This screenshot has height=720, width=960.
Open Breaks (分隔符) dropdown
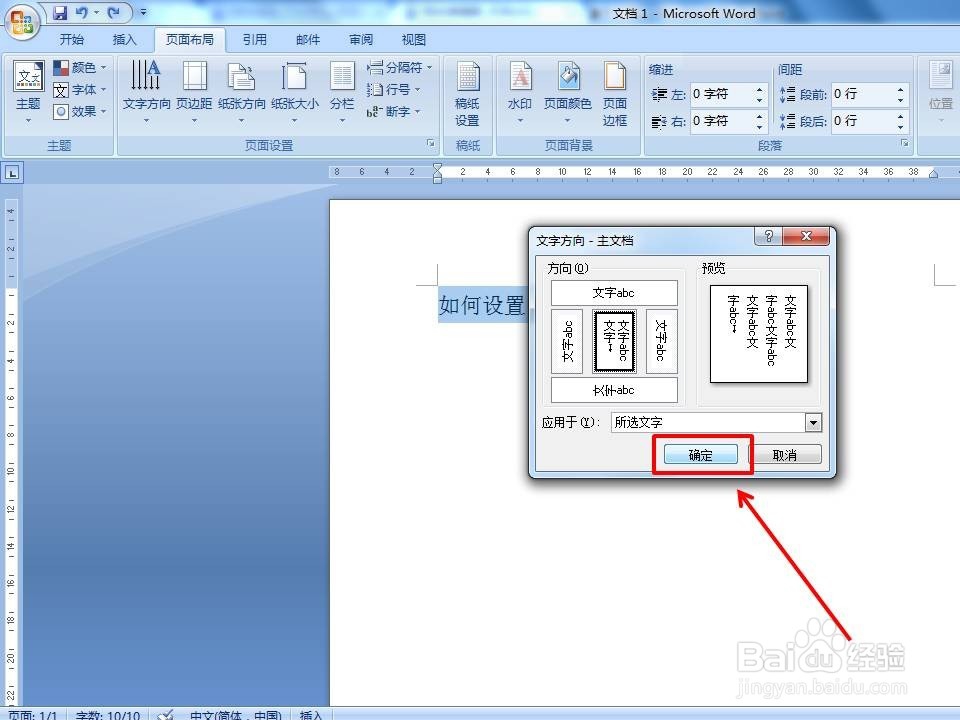click(x=400, y=67)
